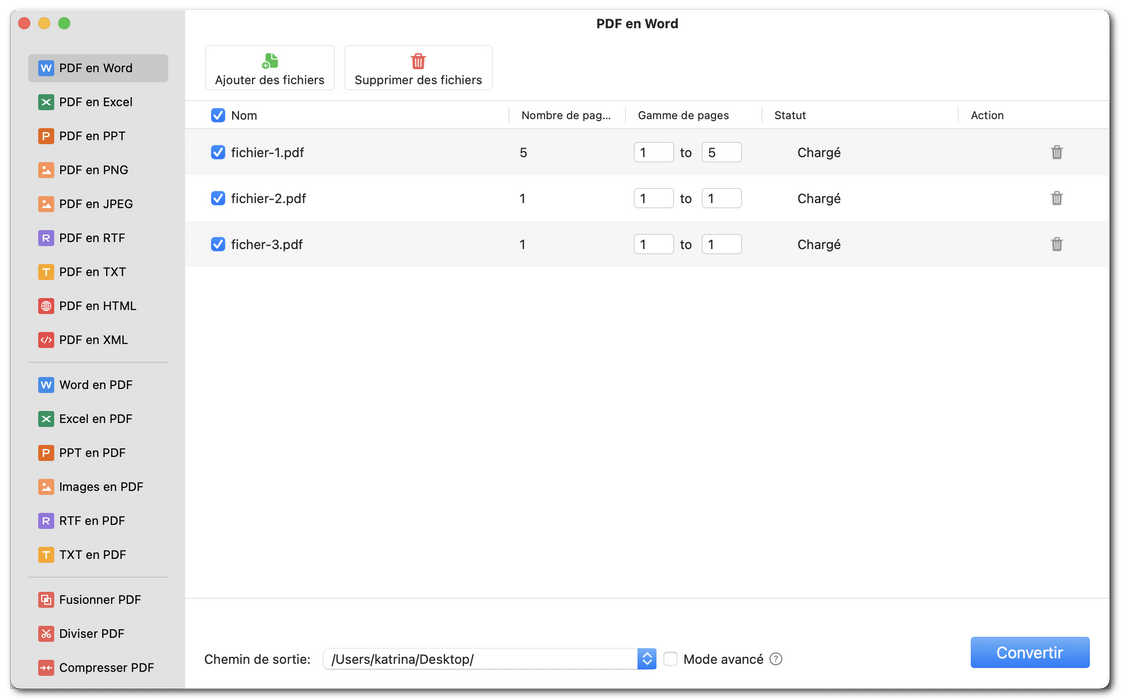Enable the Mode avancé option
This screenshot has height=700, width=1122.
[x=670, y=659]
